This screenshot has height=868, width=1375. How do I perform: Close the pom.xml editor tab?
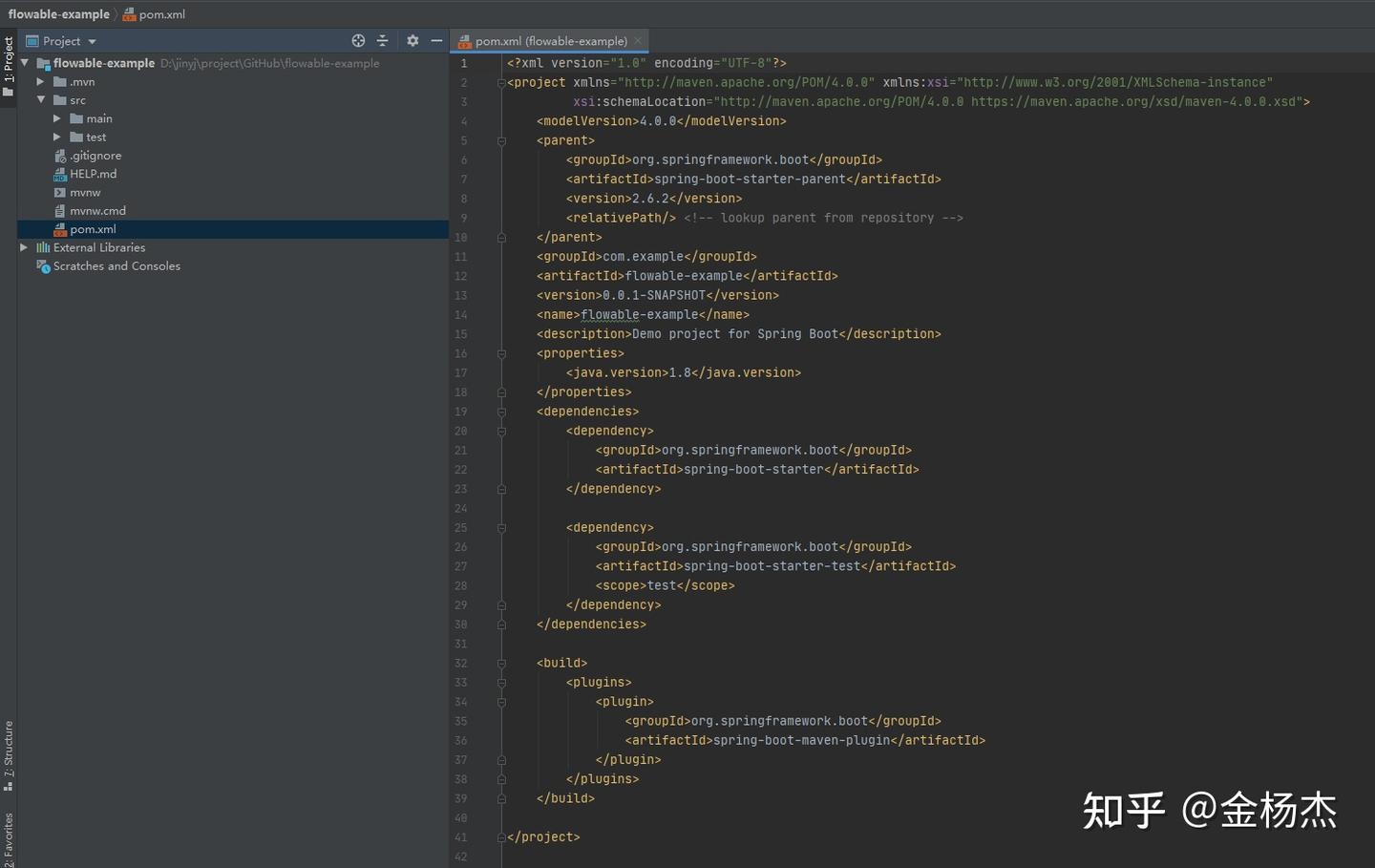click(638, 41)
